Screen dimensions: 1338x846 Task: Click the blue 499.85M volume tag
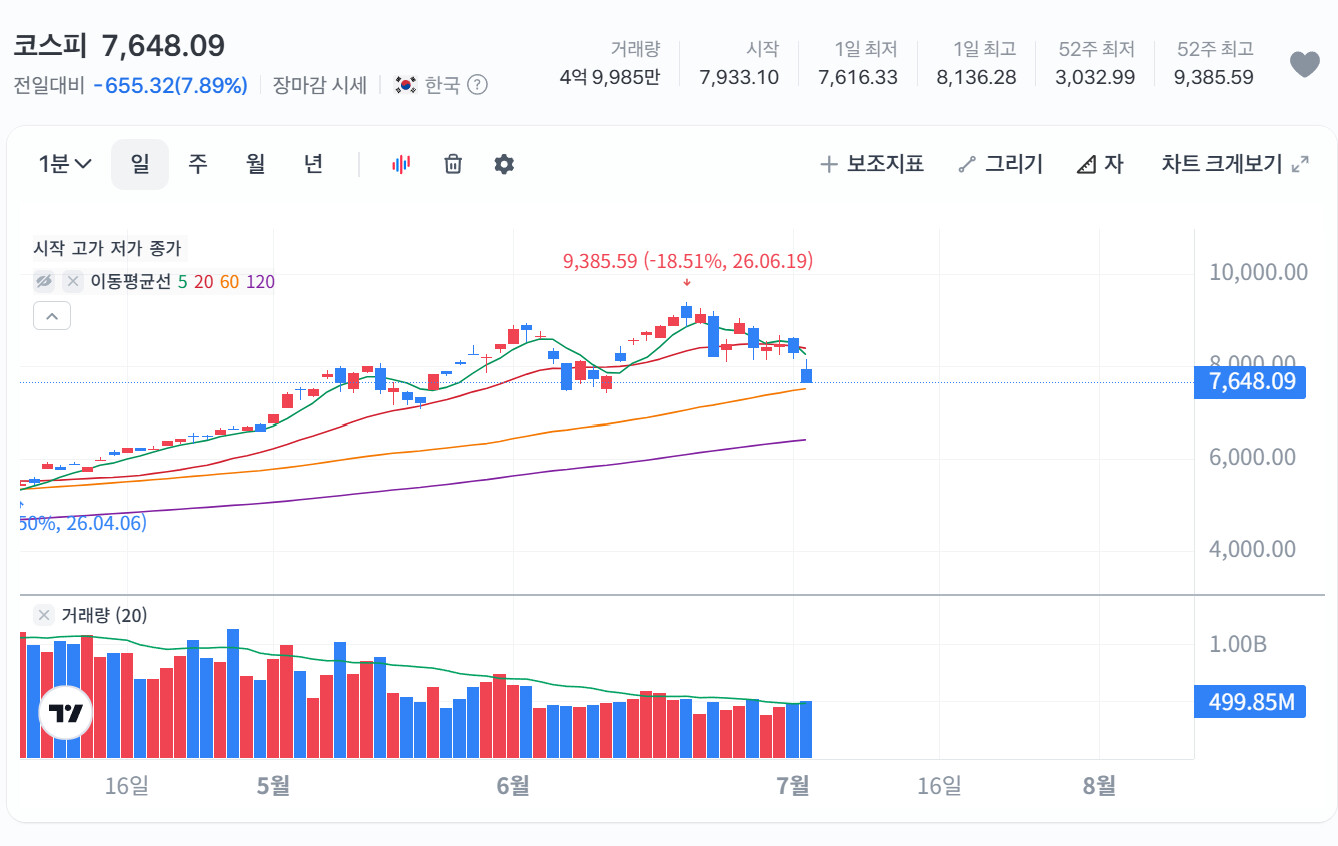pos(1250,702)
